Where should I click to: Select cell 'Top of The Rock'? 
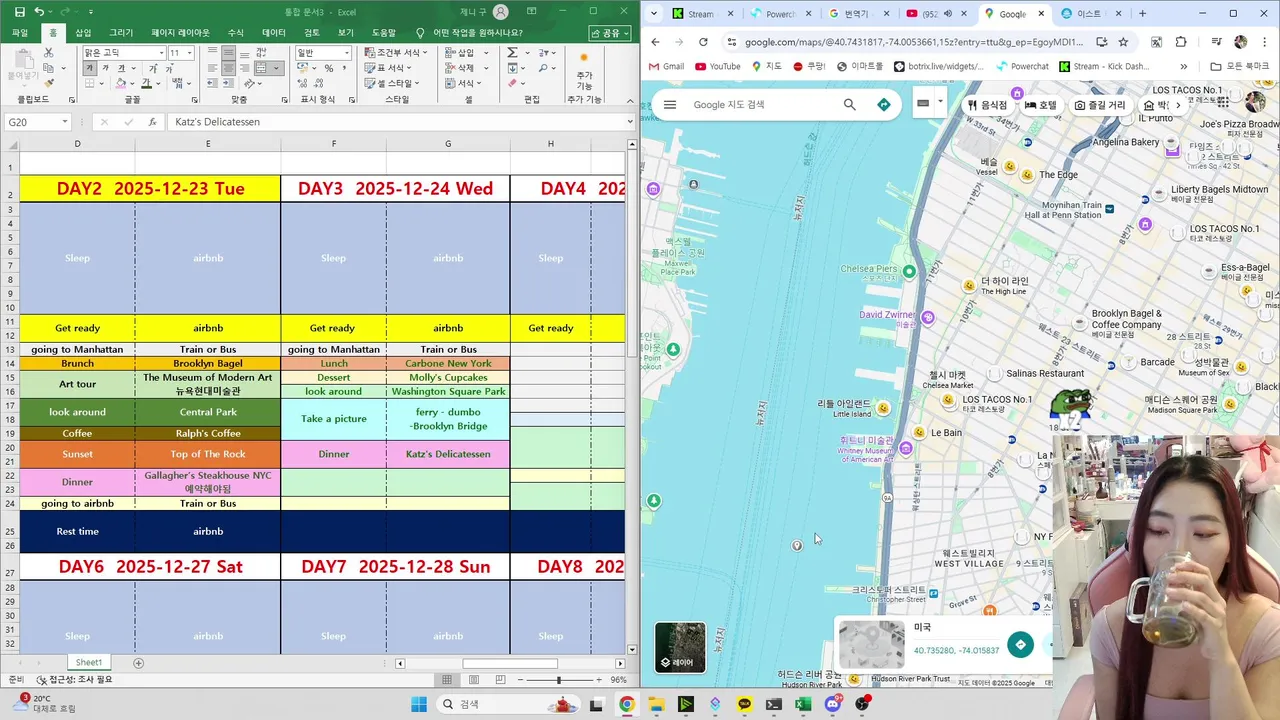208,454
